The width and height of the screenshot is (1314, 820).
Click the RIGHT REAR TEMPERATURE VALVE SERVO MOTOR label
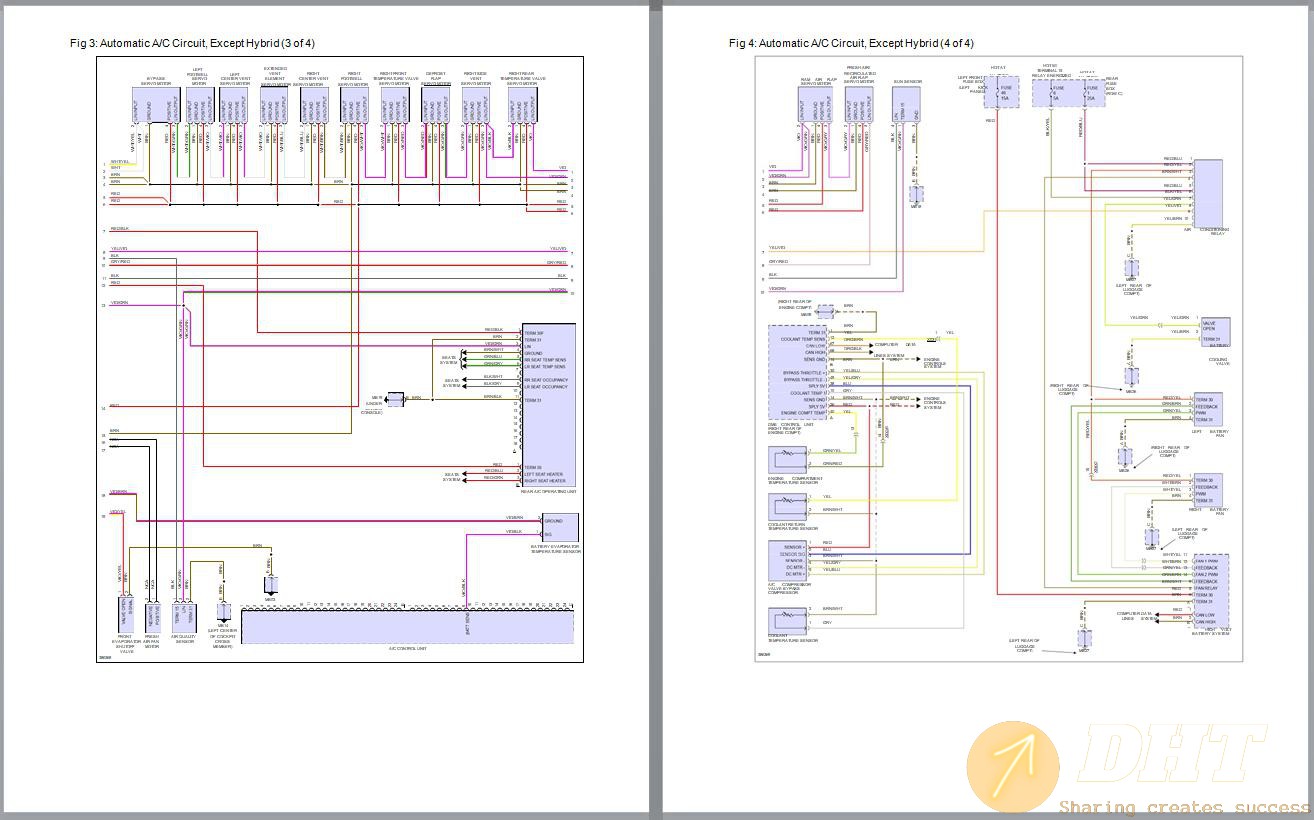click(521, 79)
